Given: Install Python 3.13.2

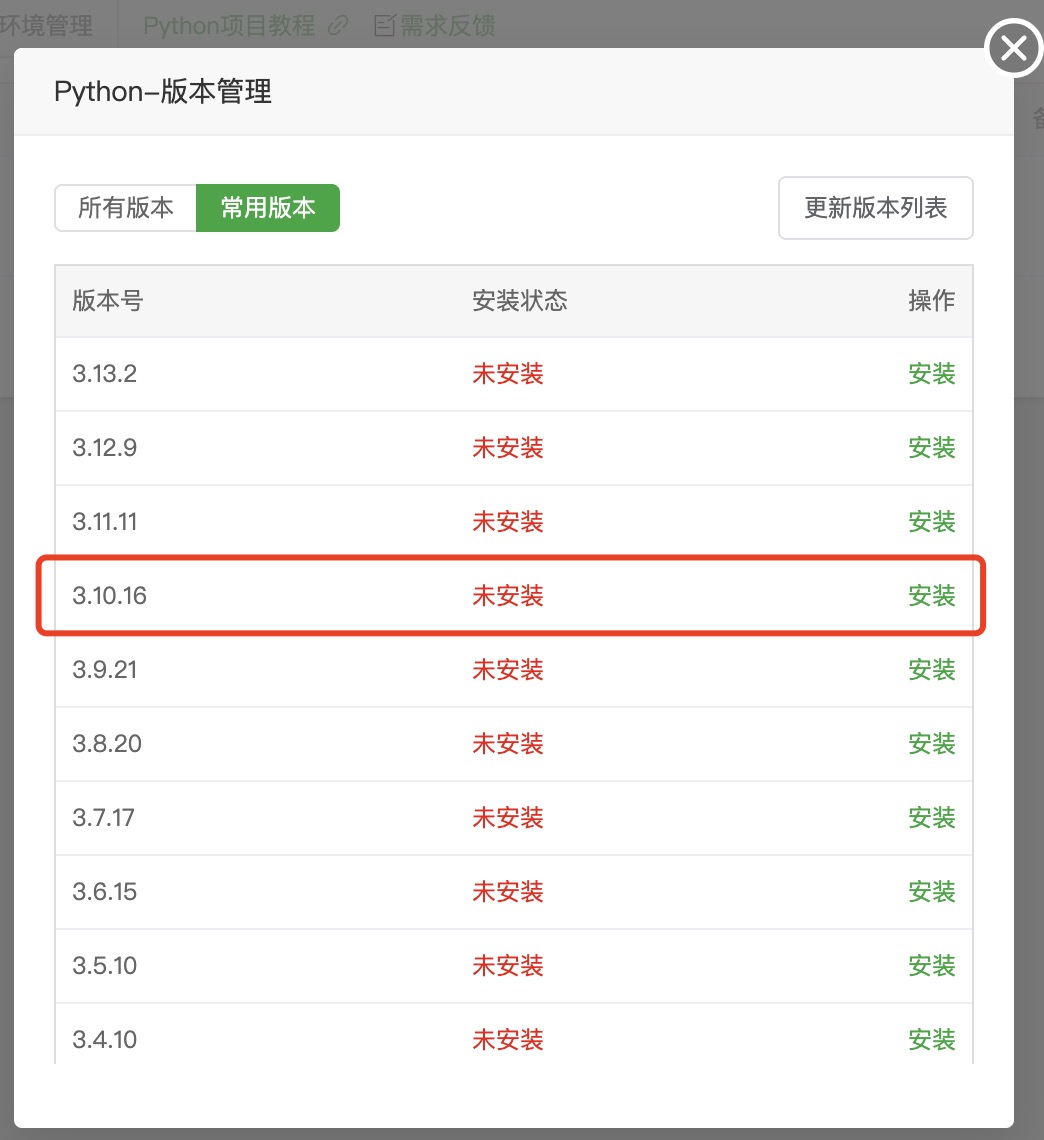Looking at the screenshot, I should (931, 374).
